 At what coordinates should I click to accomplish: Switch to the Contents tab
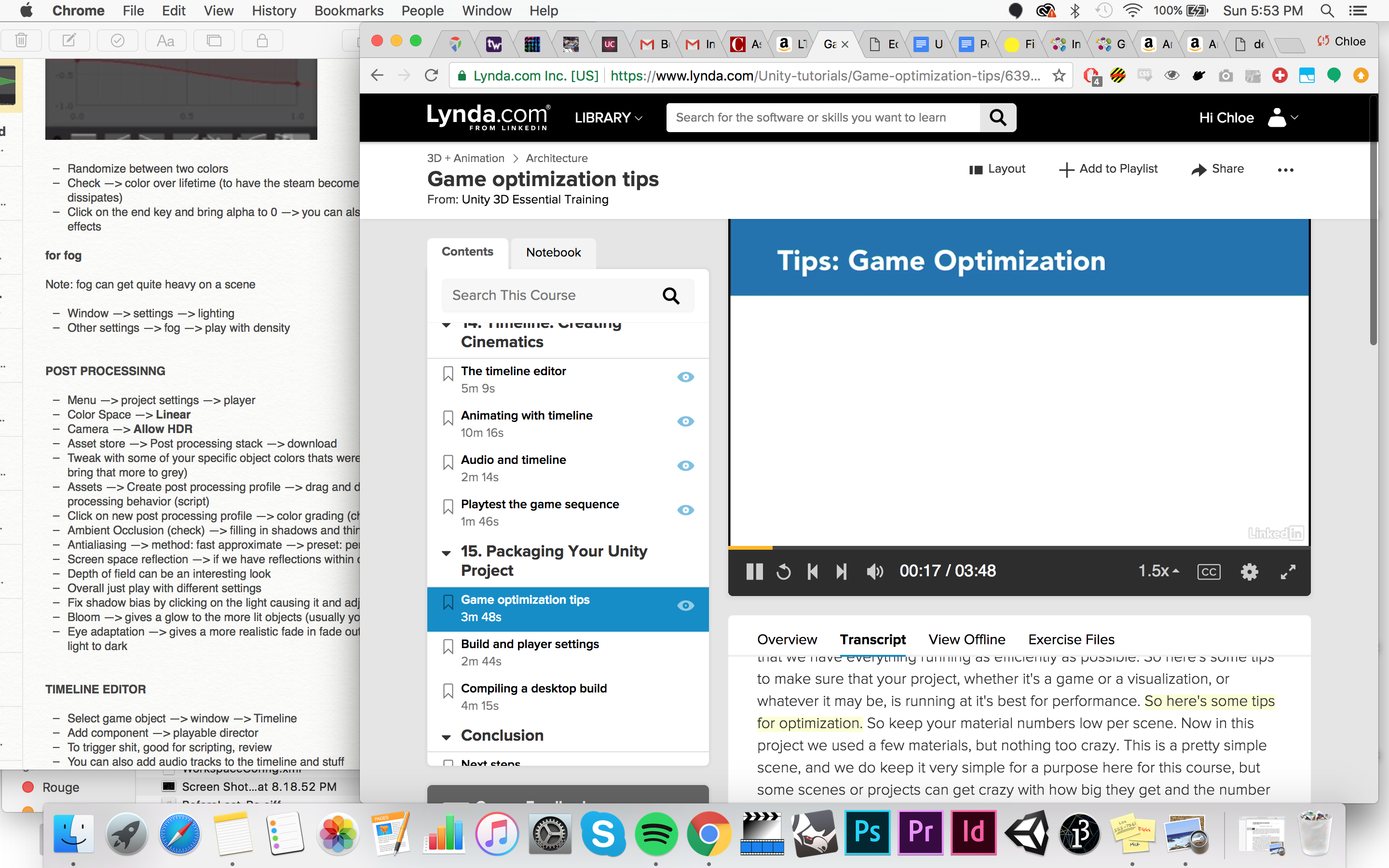(467, 252)
